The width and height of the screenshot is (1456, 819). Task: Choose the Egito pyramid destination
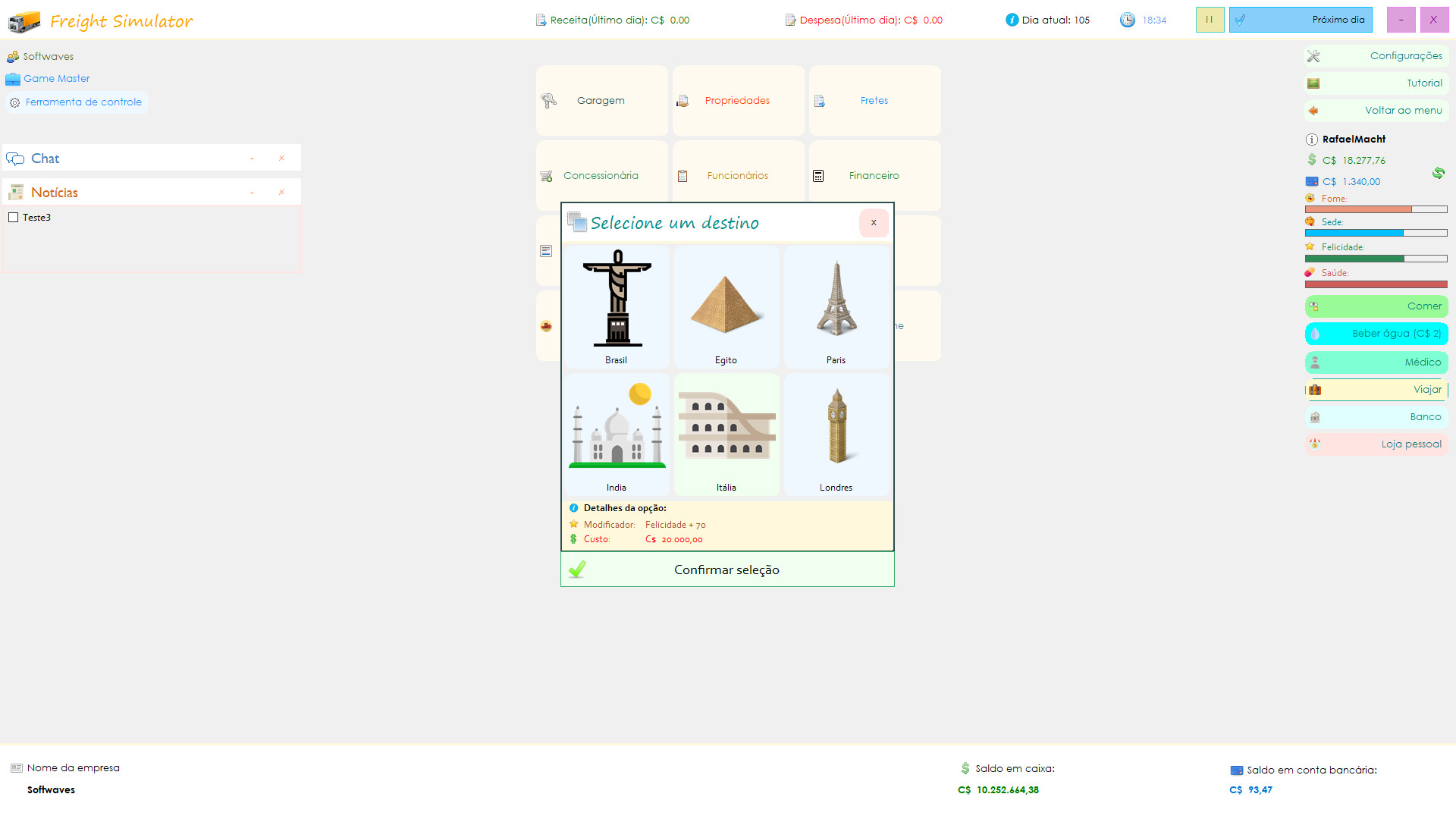pos(726,303)
